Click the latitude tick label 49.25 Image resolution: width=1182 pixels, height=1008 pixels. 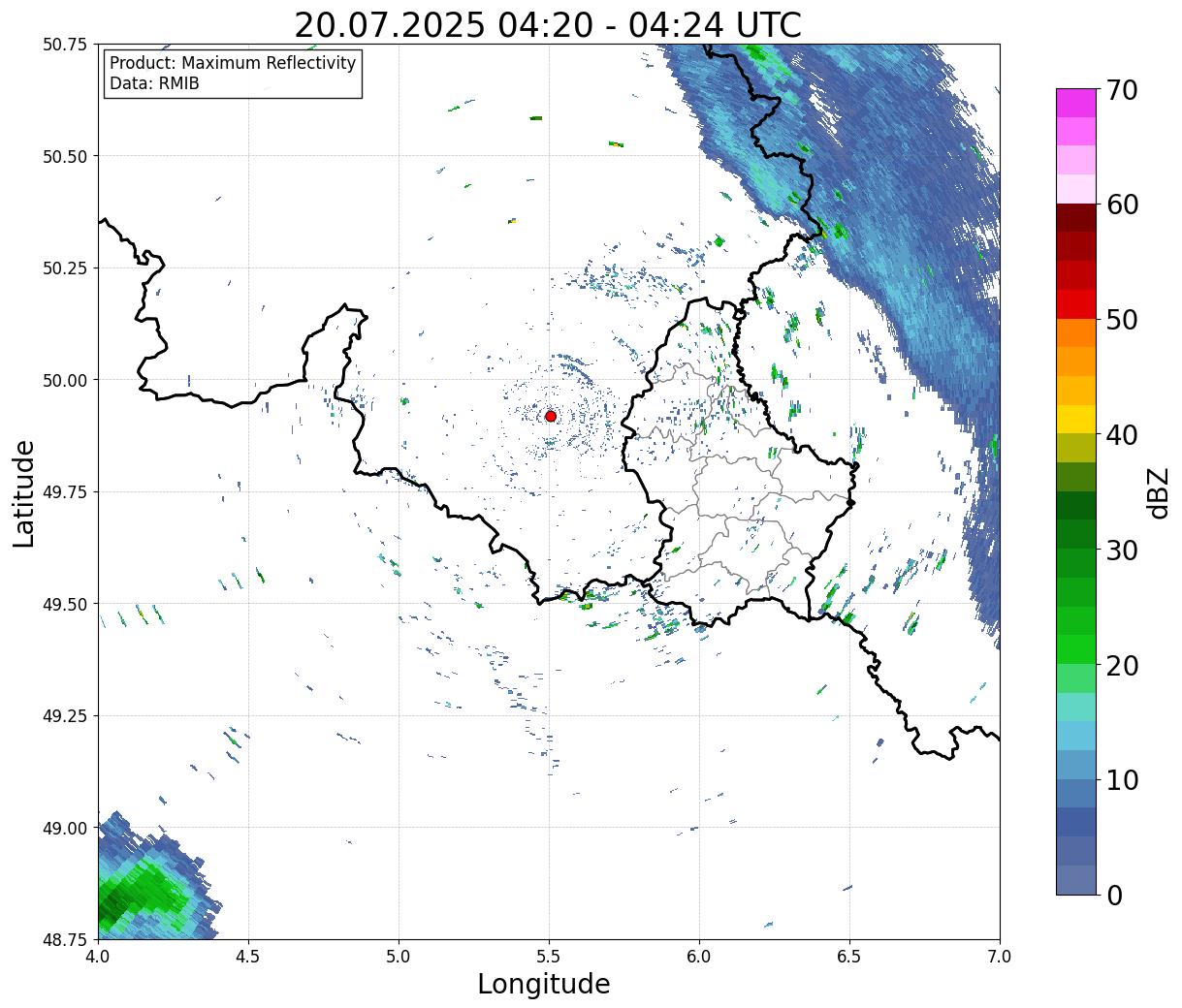[x=64, y=716]
